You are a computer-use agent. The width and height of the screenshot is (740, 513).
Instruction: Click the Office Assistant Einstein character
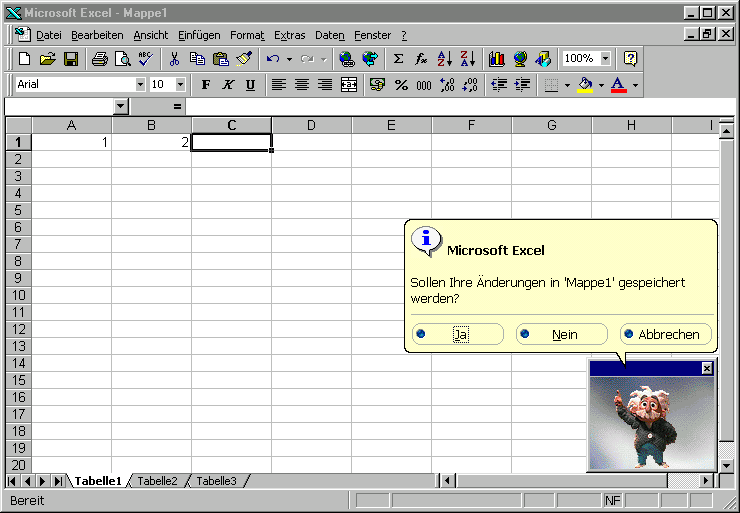(648, 425)
